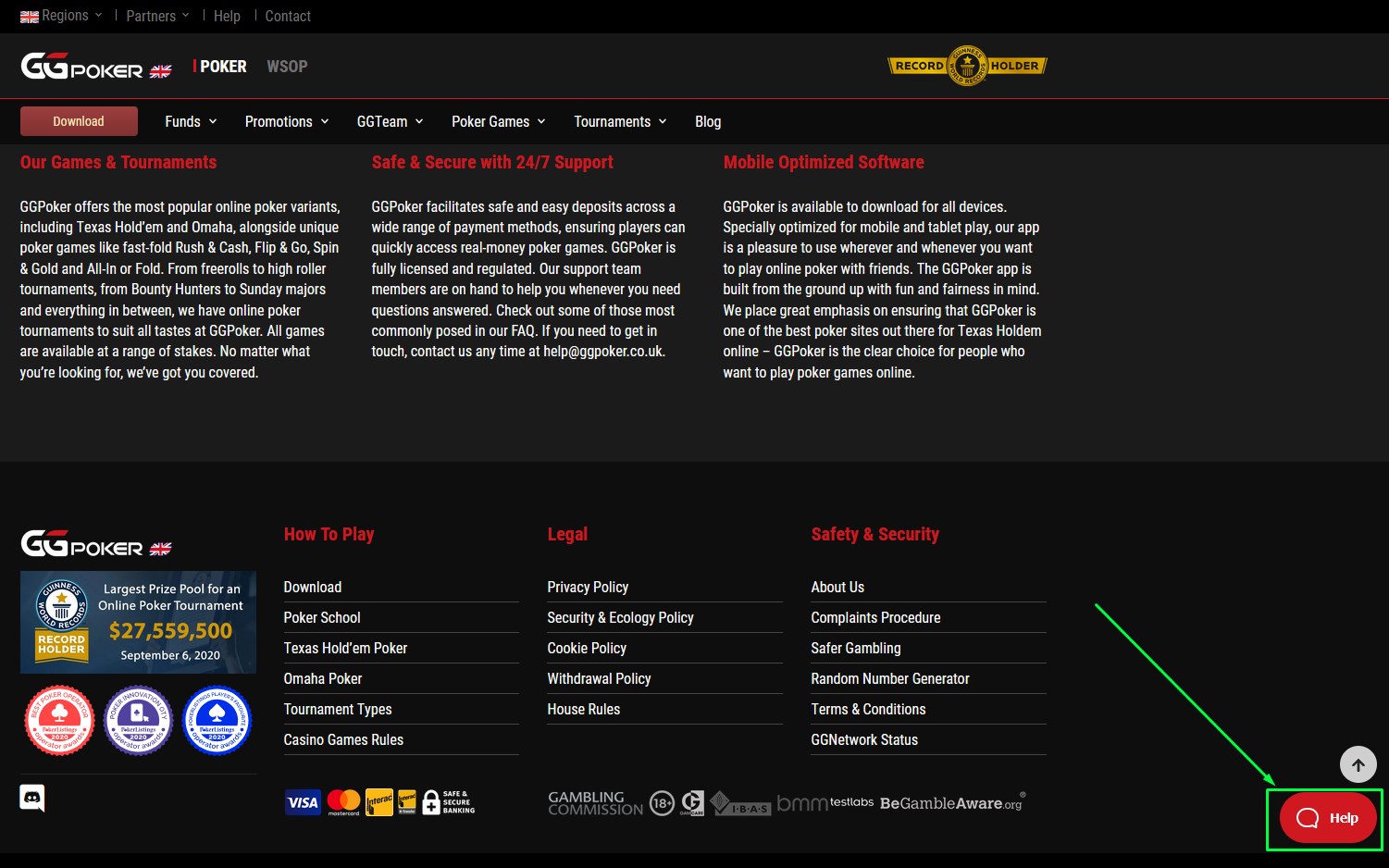Select the WSOP tab

(x=287, y=67)
